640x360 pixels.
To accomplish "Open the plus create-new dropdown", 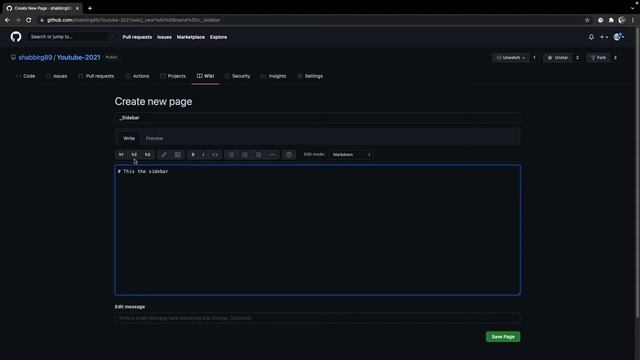I will (604, 37).
